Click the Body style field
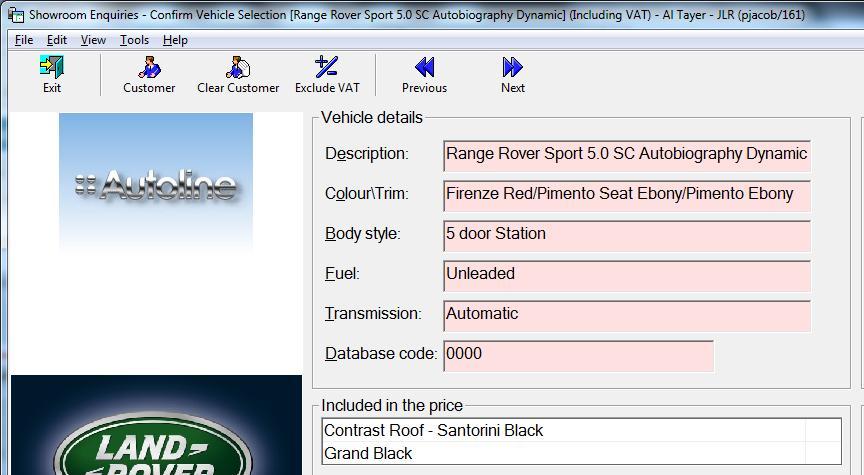Viewport: 864px width, 475px height. tap(627, 236)
